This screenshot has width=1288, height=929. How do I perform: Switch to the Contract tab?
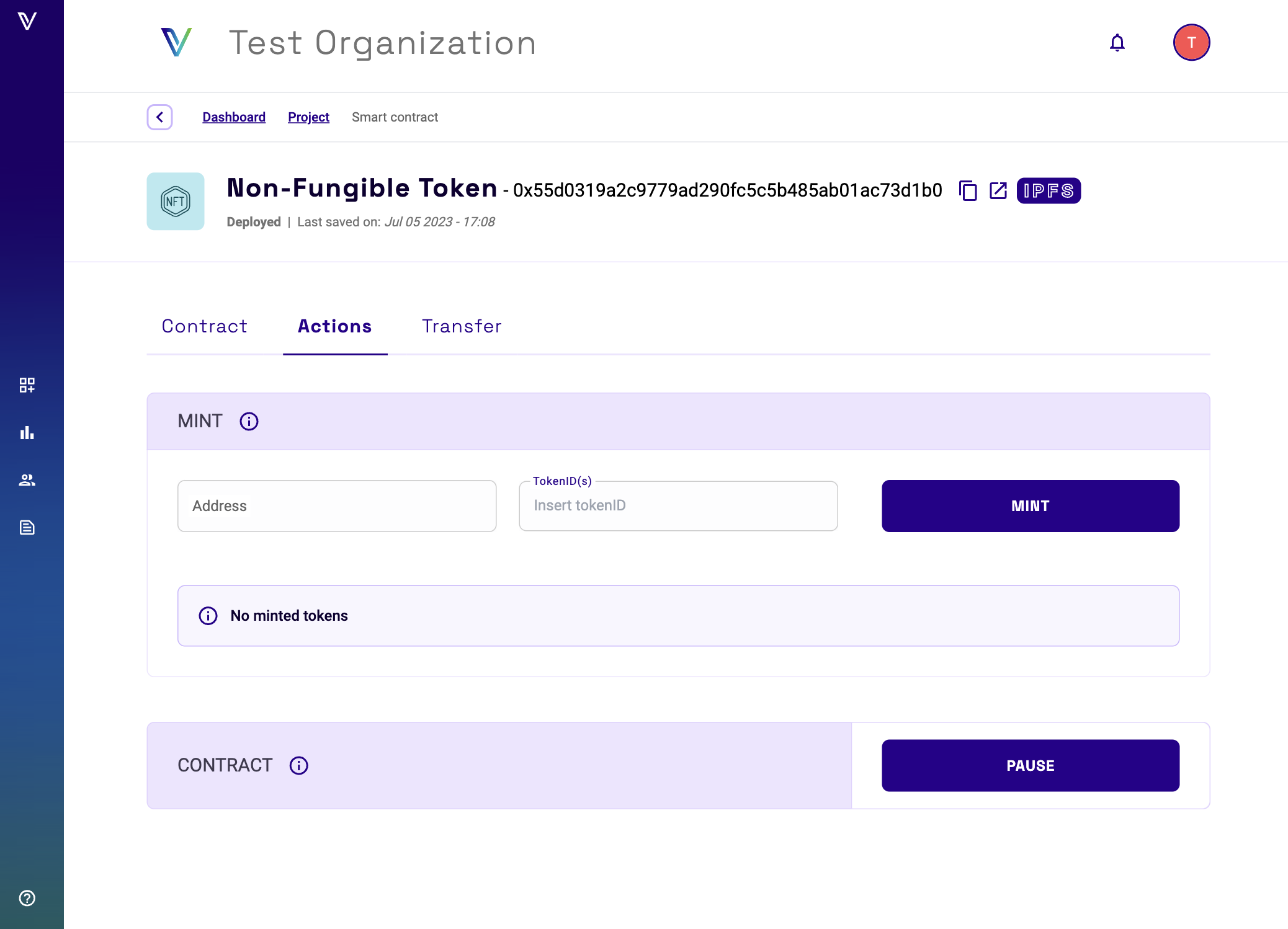pyautogui.click(x=204, y=326)
